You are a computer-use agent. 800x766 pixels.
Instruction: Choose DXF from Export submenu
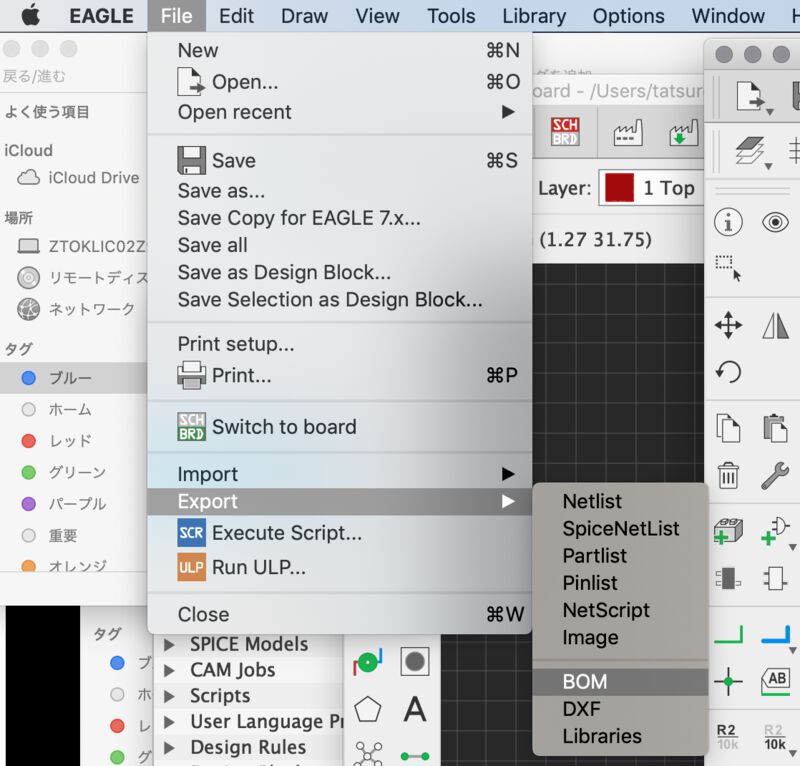click(620, 709)
